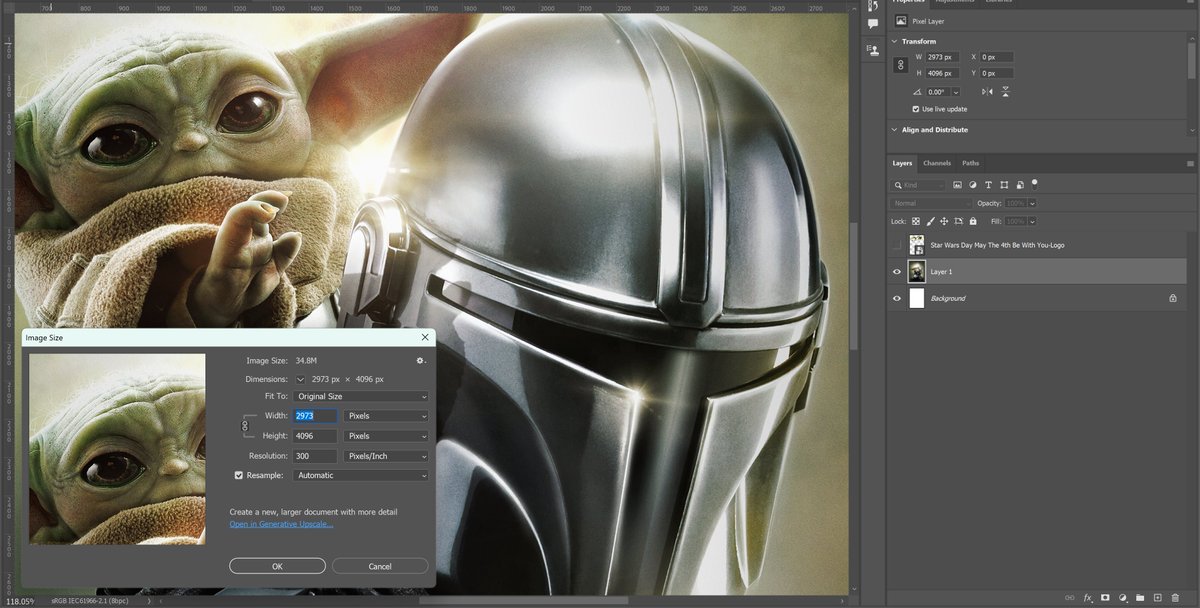Lock artboard nesting icon
Viewport: 1200px width, 608px height.
(x=958, y=221)
